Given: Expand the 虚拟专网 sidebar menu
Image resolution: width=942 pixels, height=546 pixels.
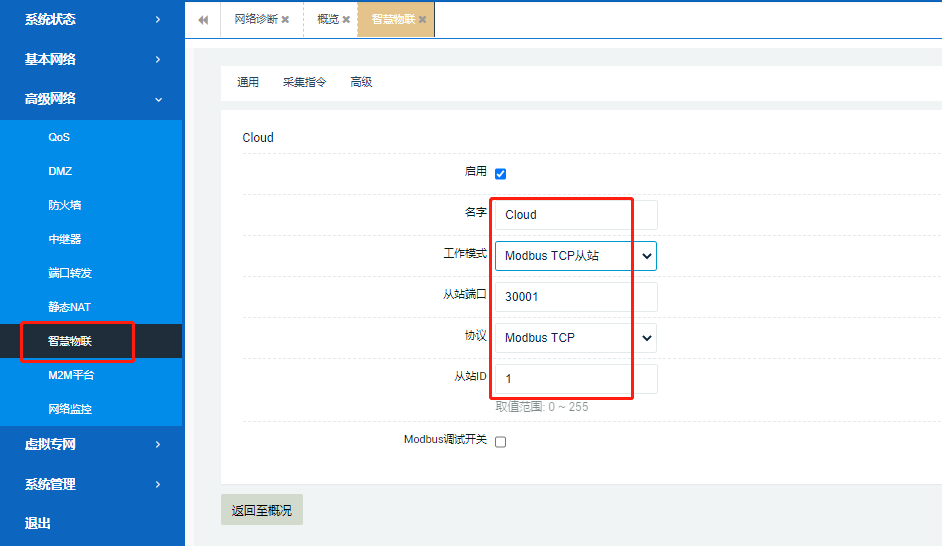Looking at the screenshot, I should (91, 444).
